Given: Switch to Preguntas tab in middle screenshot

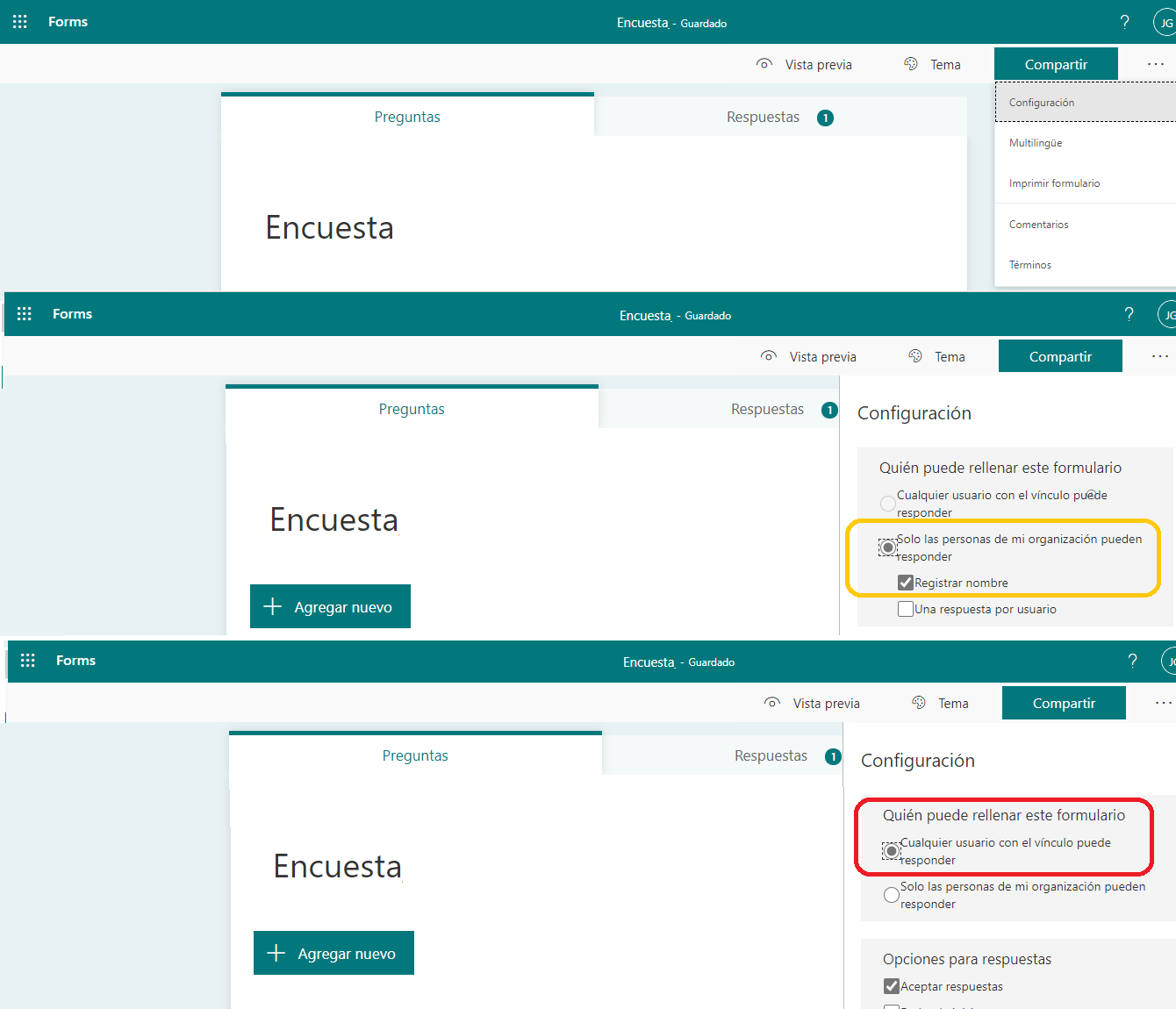Looking at the screenshot, I should click(412, 409).
